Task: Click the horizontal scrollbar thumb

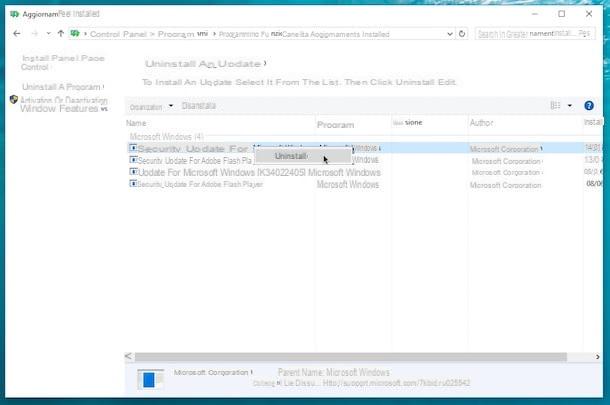Action: (351, 357)
